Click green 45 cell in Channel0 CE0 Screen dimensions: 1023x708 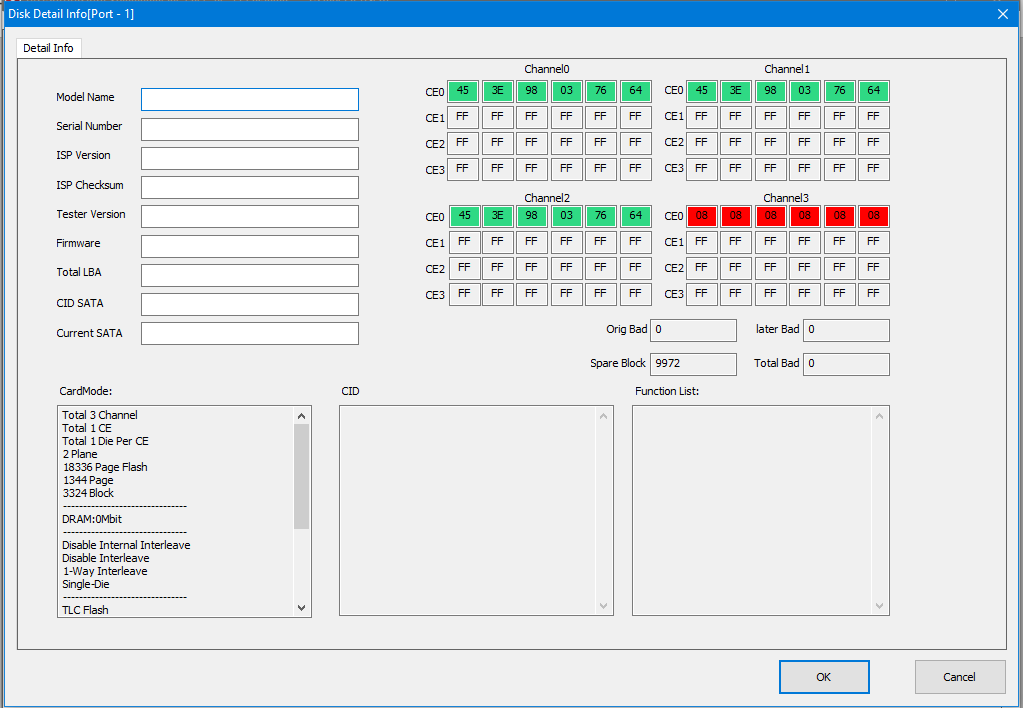pyautogui.click(x=463, y=91)
